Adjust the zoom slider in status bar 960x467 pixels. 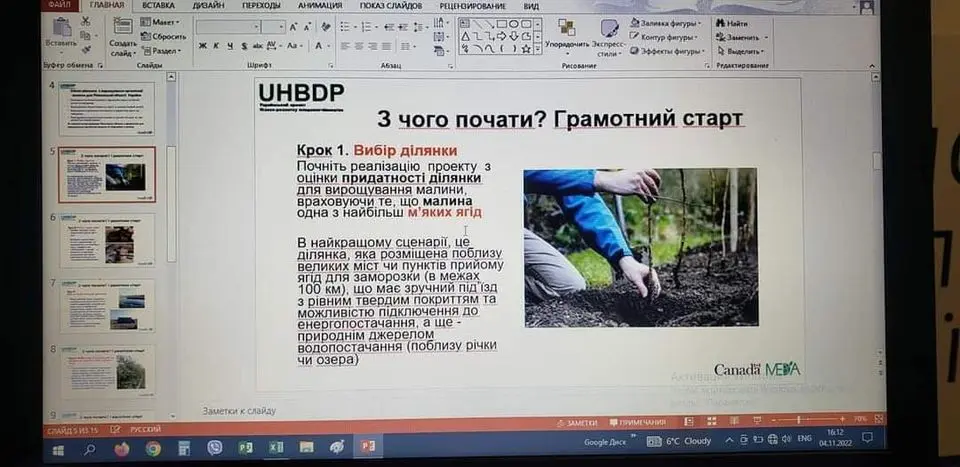799,420
